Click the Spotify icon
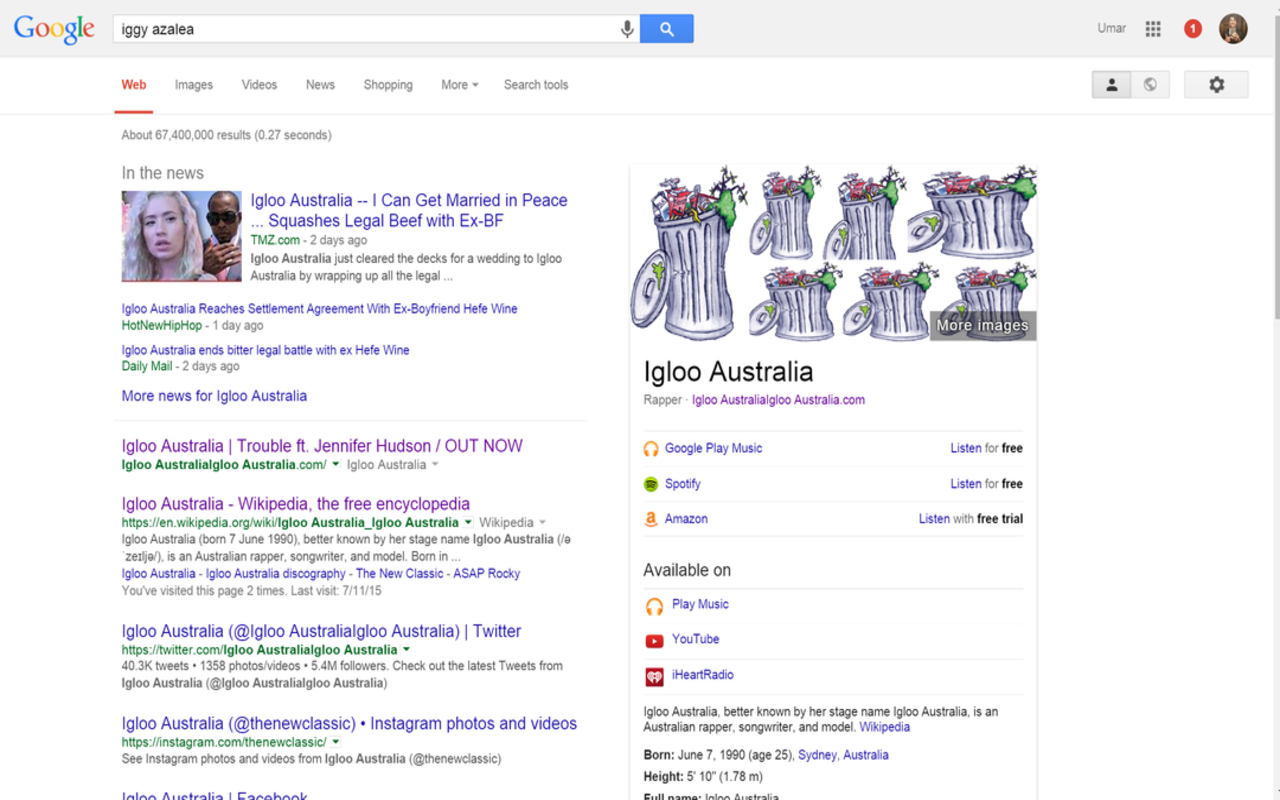1280x800 pixels. [x=651, y=484]
